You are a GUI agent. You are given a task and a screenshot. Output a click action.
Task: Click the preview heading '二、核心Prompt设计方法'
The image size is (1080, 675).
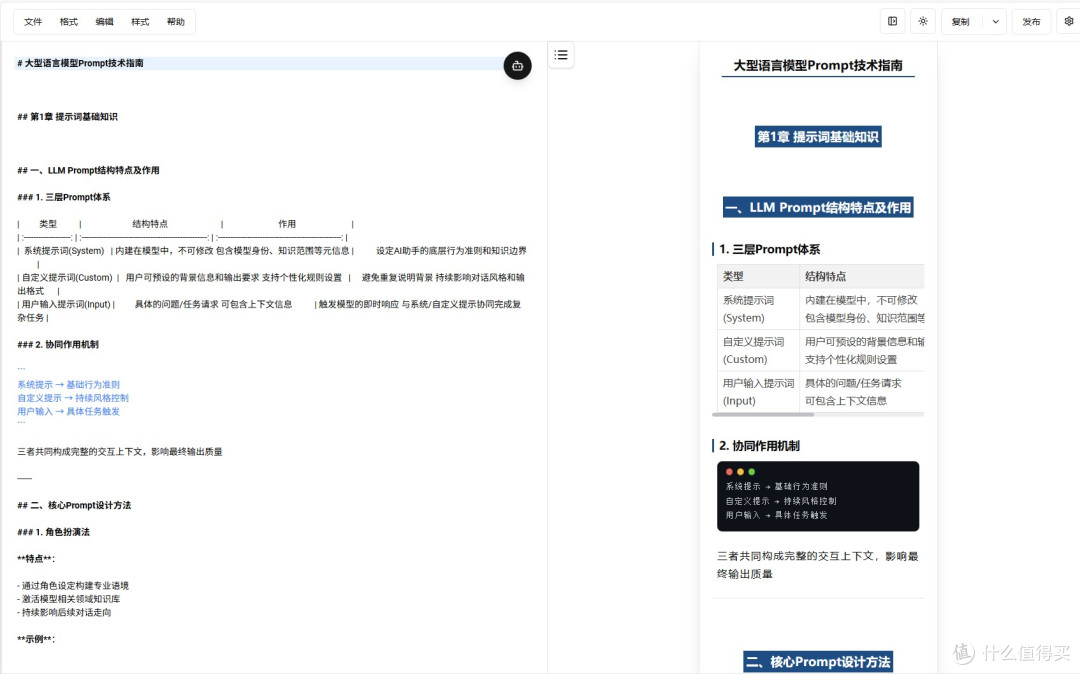(x=818, y=662)
